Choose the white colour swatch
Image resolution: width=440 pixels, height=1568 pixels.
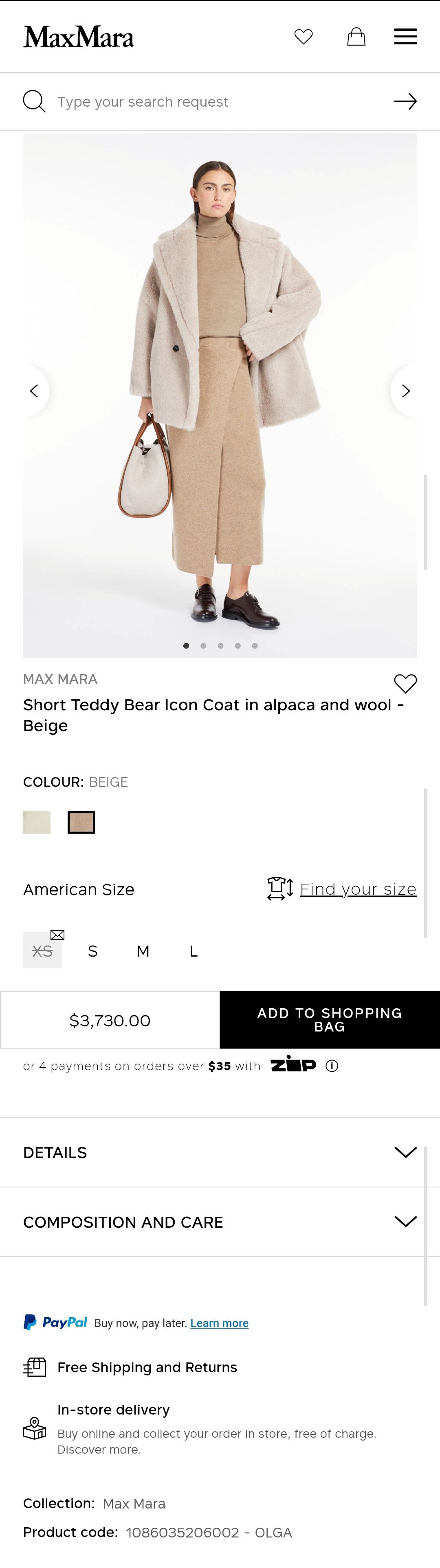pyautogui.click(x=37, y=822)
